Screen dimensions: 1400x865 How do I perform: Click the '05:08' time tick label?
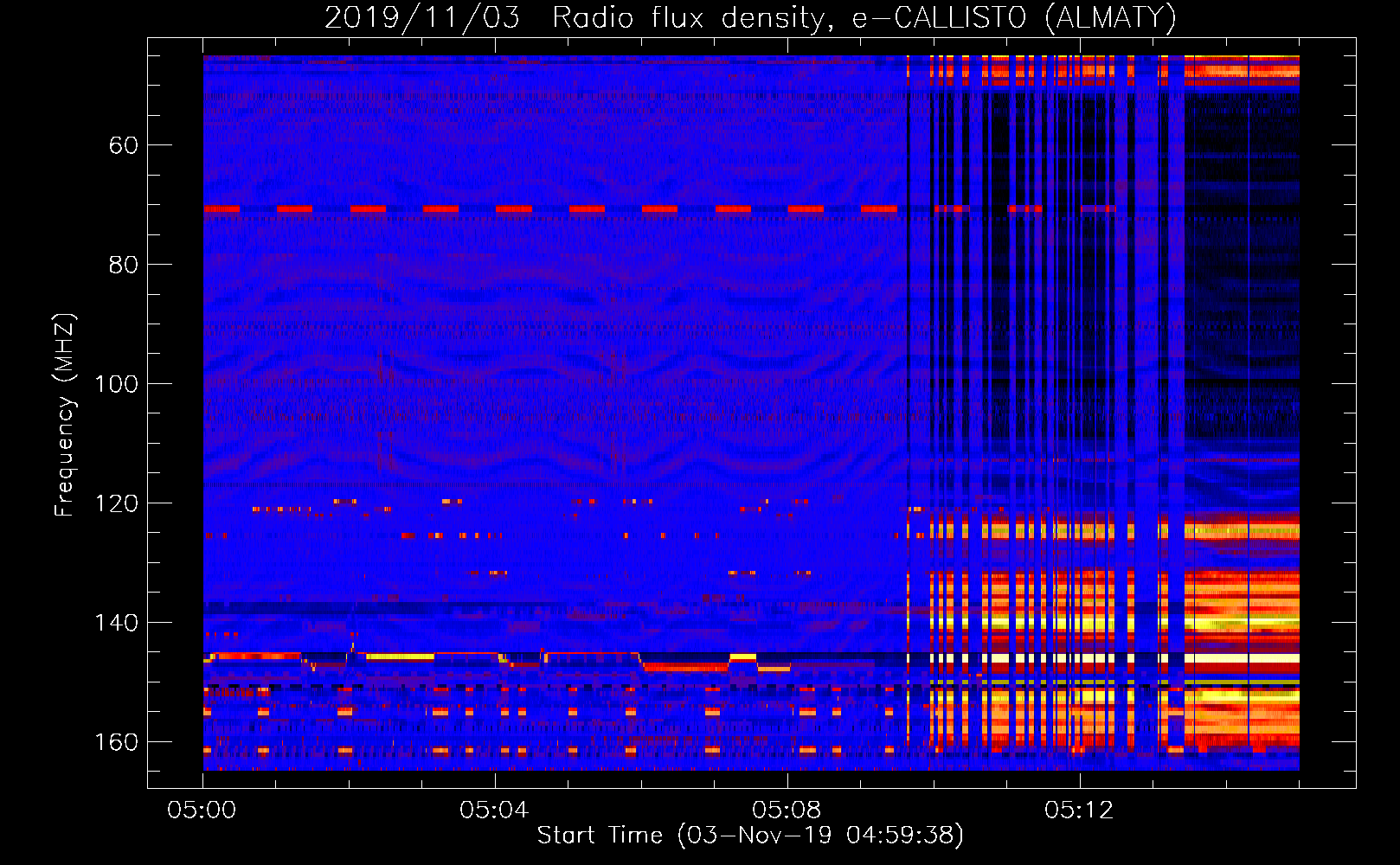[787, 811]
